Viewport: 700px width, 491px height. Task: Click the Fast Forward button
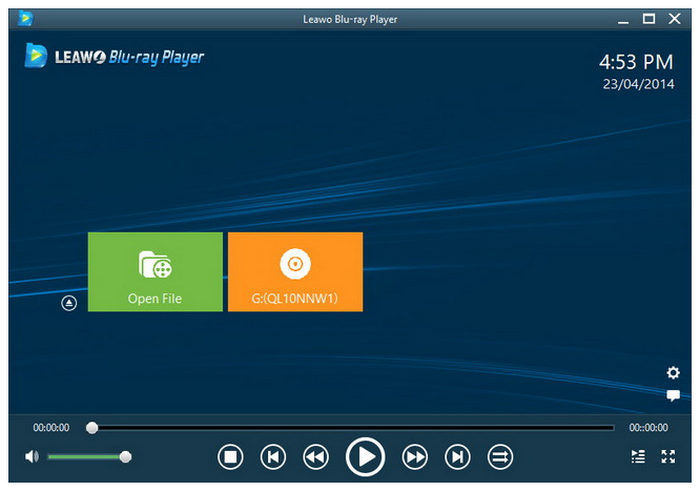coord(415,457)
